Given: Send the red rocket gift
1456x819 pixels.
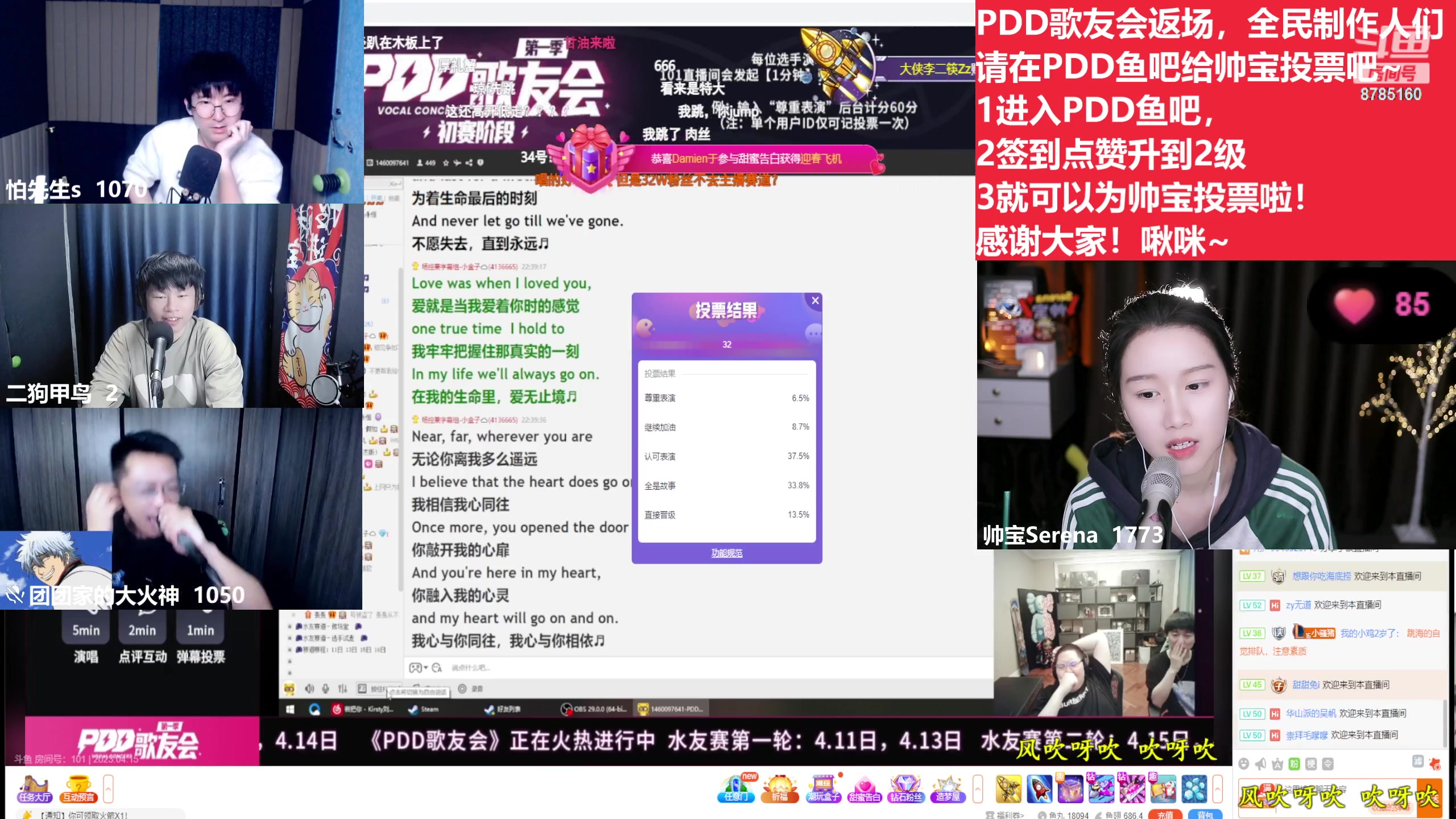Looking at the screenshot, I should click(x=1039, y=789).
